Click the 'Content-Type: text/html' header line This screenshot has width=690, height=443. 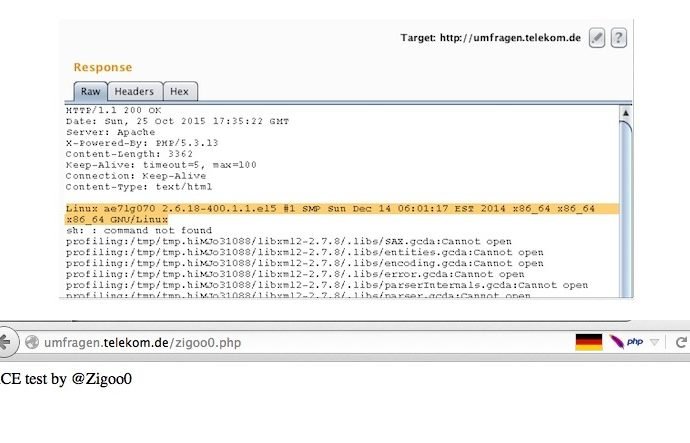[139, 187]
